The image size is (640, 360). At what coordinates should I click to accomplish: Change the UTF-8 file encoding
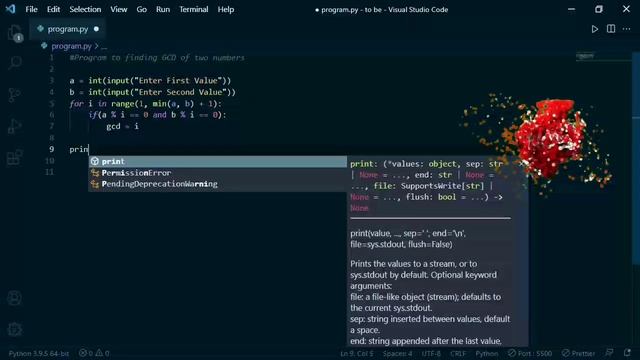pyautogui.click(x=431, y=353)
